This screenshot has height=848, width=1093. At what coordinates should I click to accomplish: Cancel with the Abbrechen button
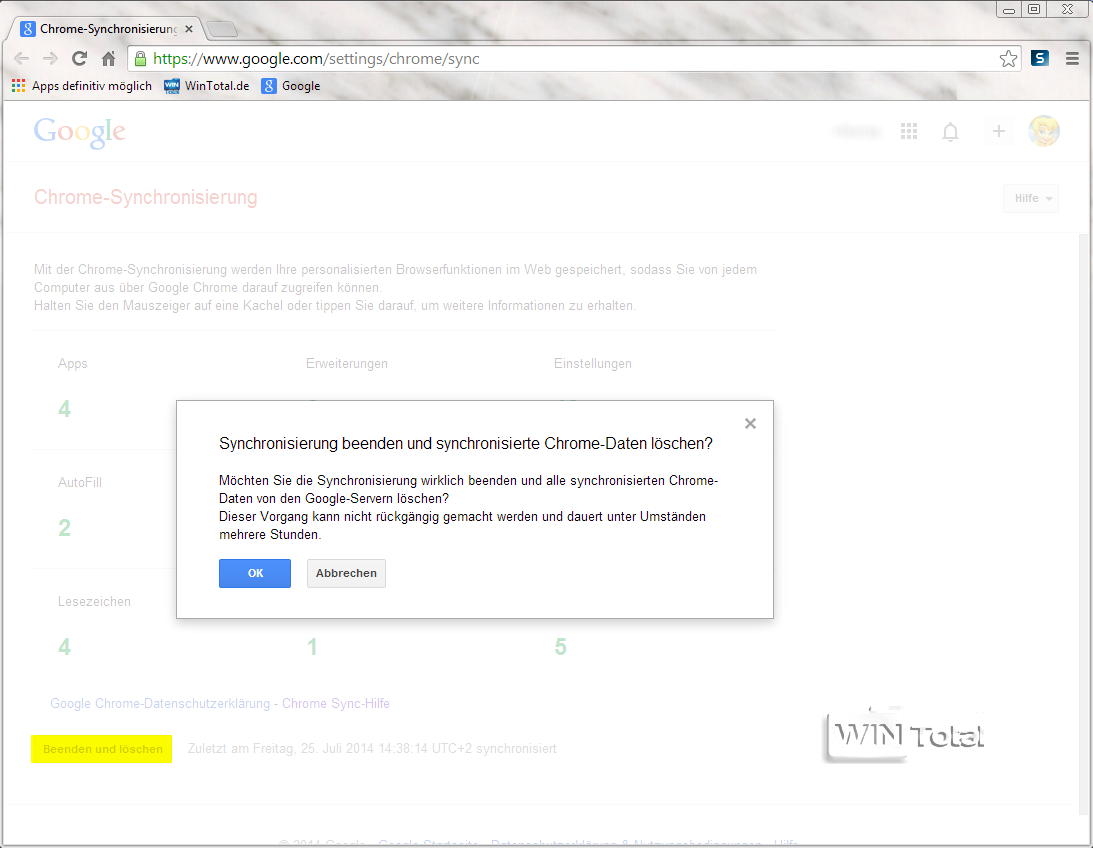pos(346,573)
